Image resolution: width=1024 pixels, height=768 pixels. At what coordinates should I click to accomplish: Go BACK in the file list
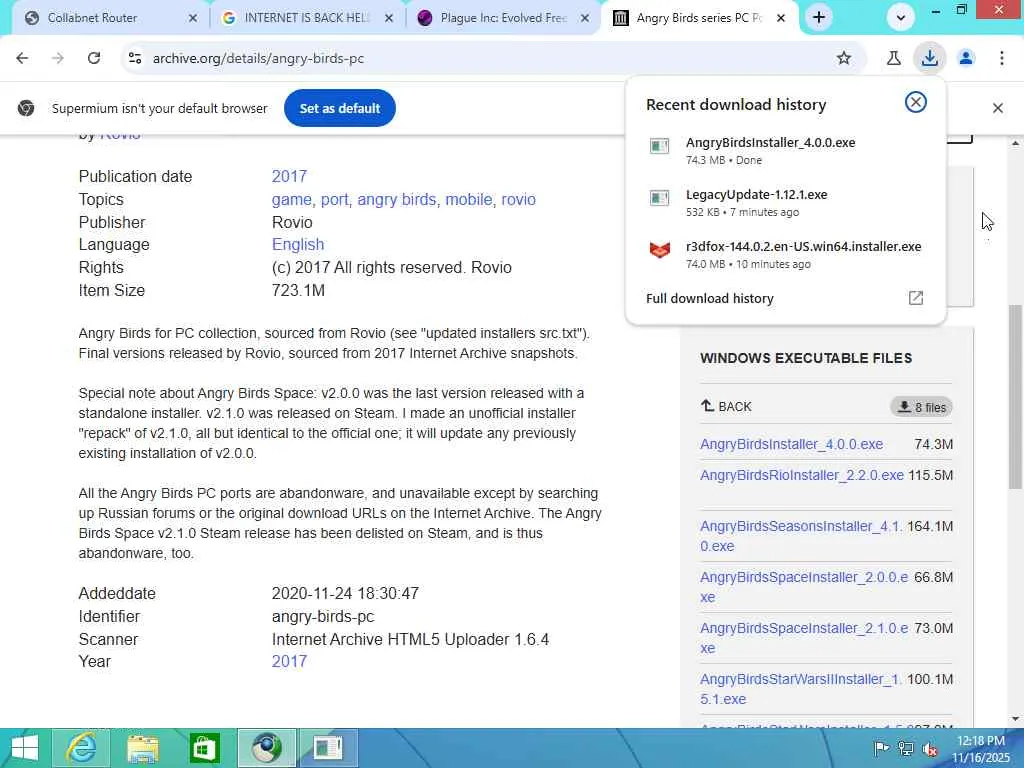point(726,406)
